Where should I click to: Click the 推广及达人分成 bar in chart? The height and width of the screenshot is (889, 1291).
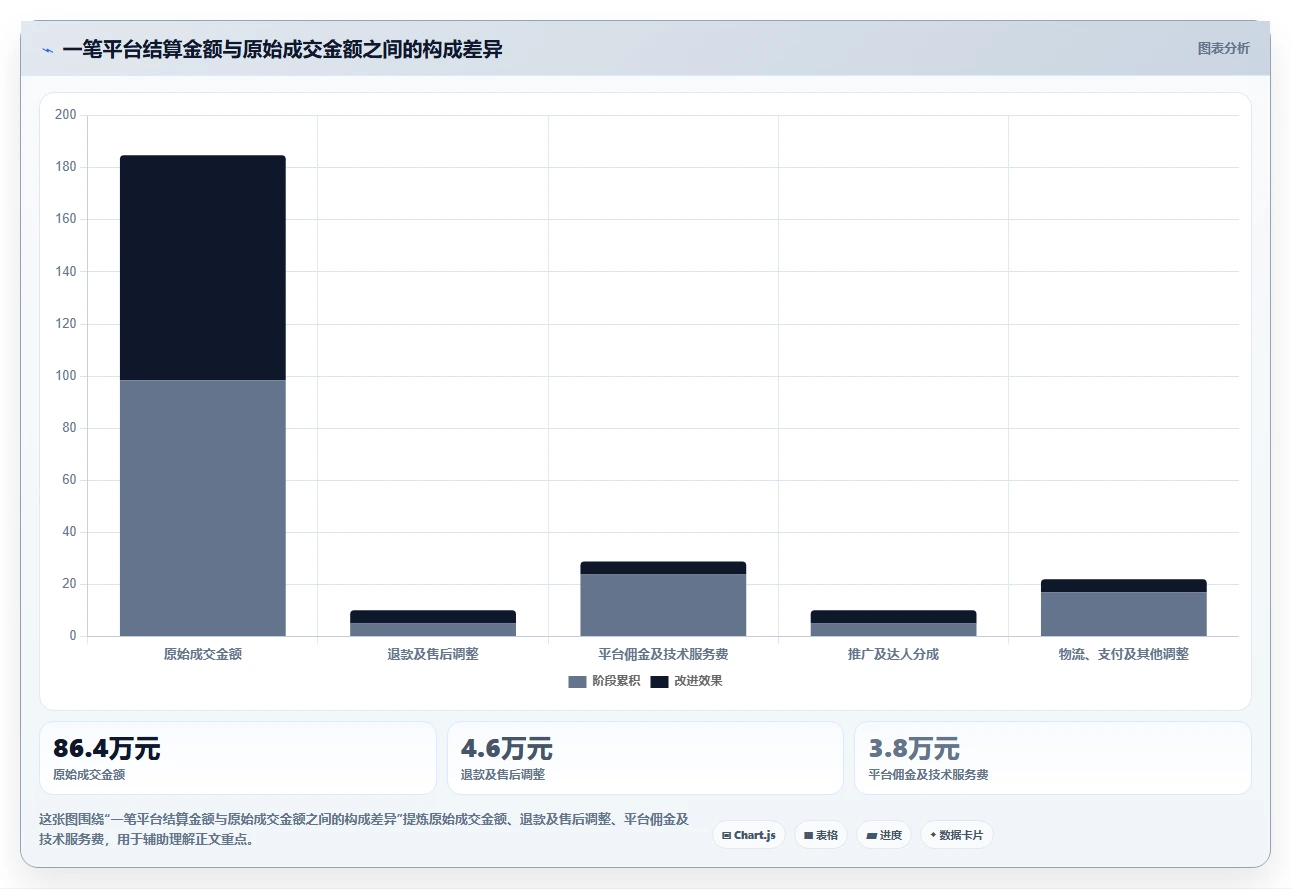[893, 623]
